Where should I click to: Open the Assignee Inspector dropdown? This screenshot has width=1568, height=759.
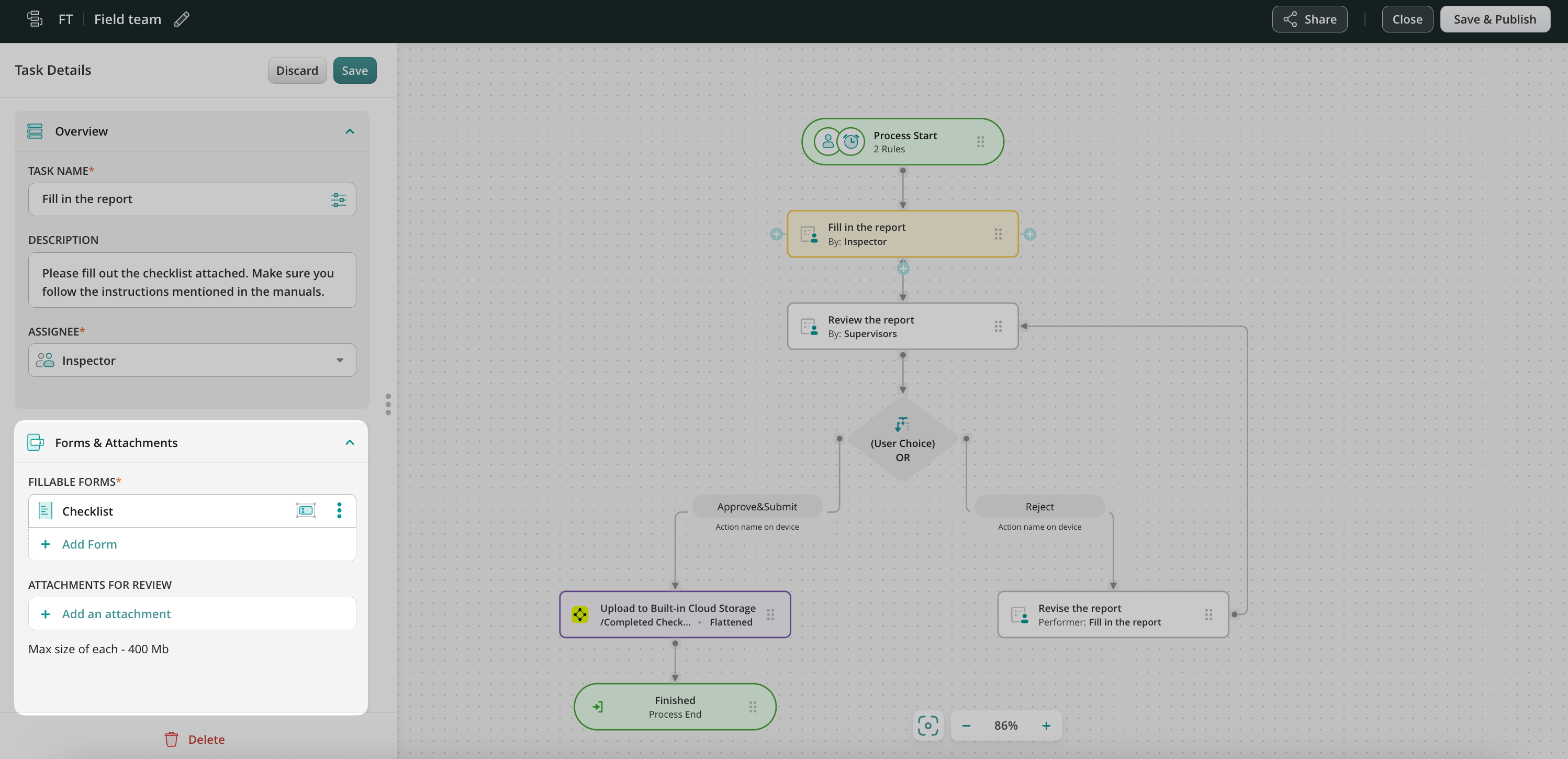click(339, 360)
